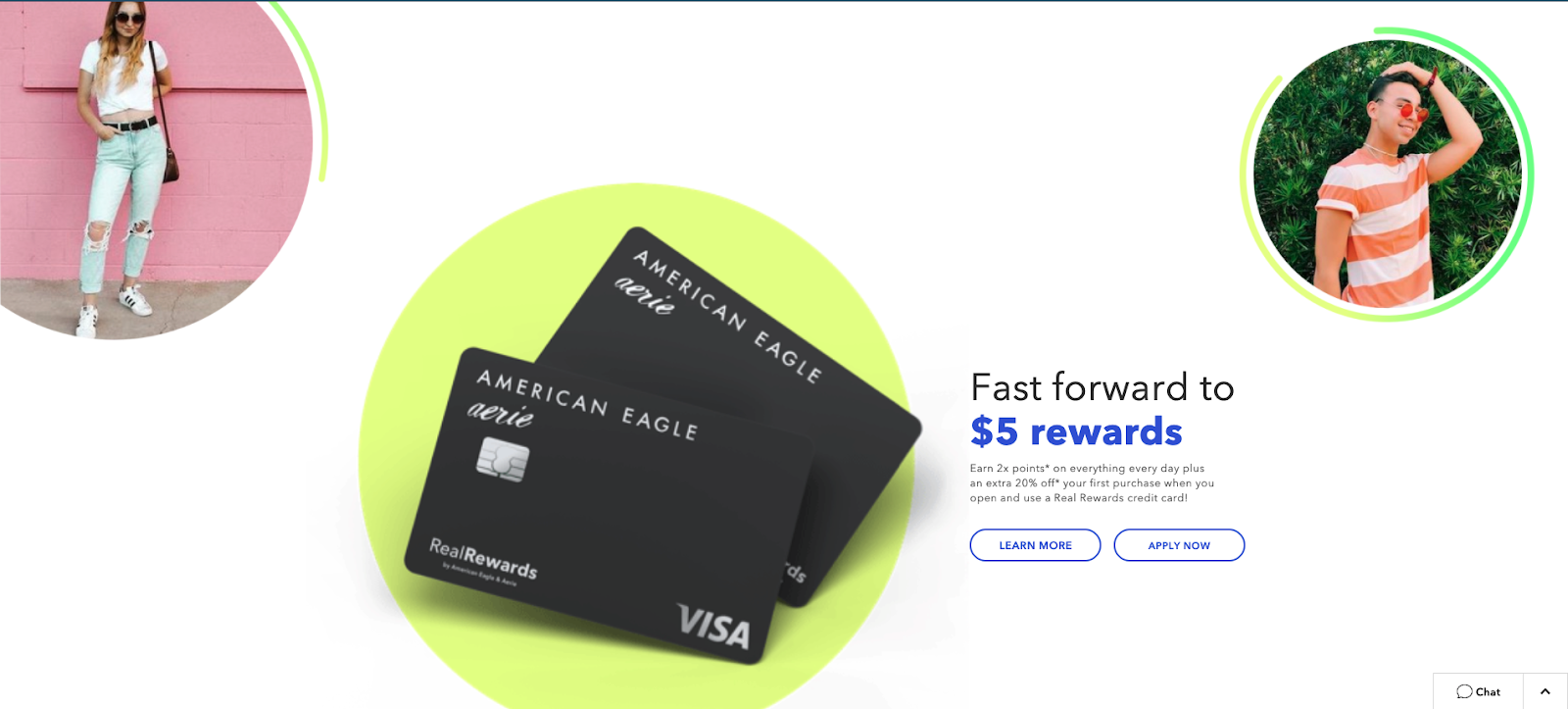
Task: Click the blue "$5 rewards" headline
Action: point(1076,431)
